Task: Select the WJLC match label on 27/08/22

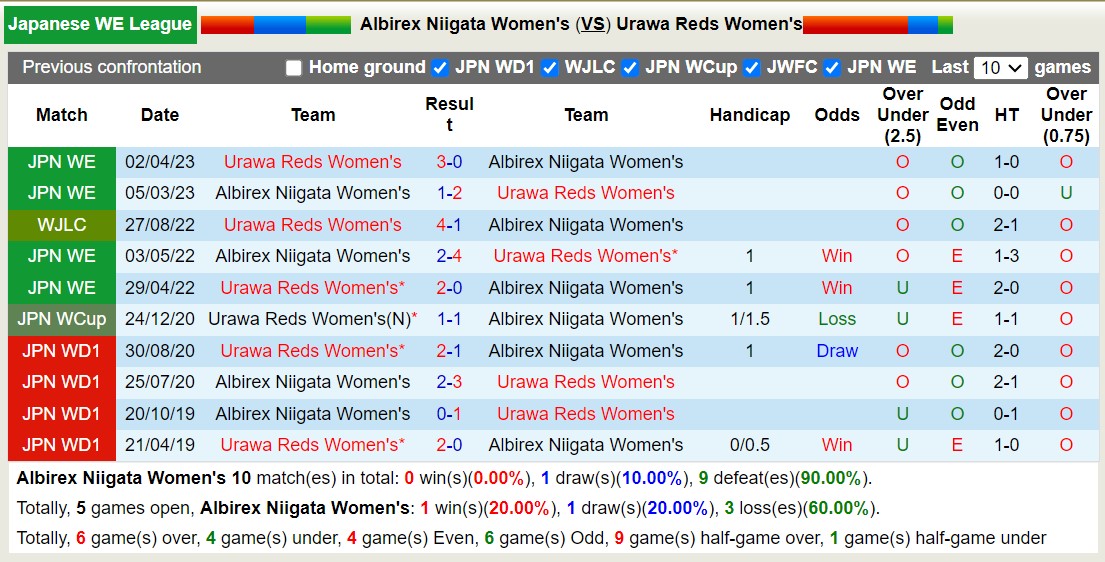Action: [x=62, y=225]
